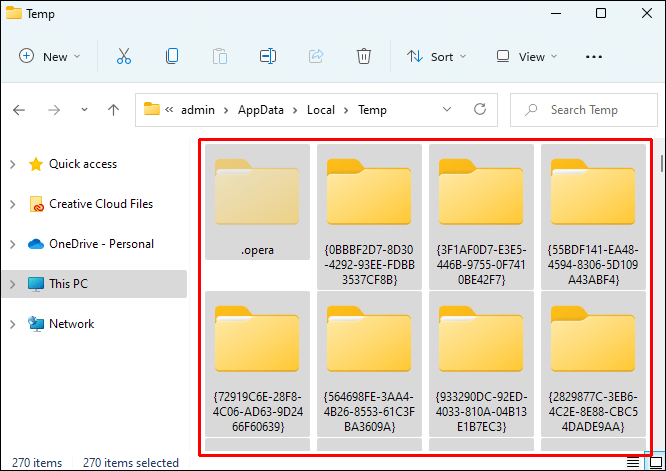This screenshot has width=666, height=471.
Task: Go forward with the right arrow
Action: 54,110
